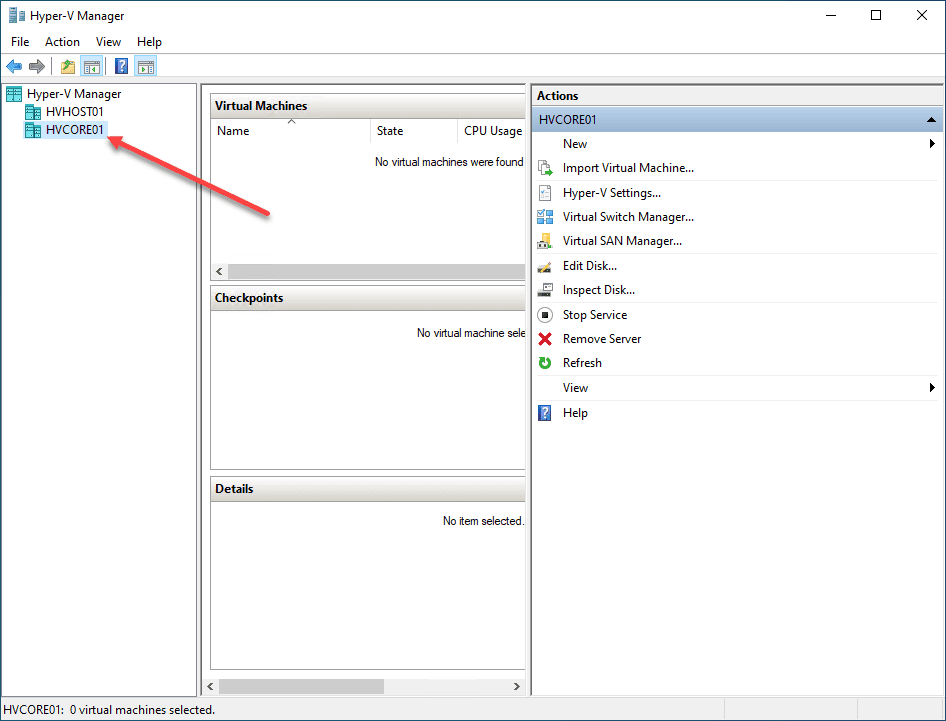Toggle the Show/Hide Action Pane icon
Screen dimensions: 946x721
tap(146, 66)
